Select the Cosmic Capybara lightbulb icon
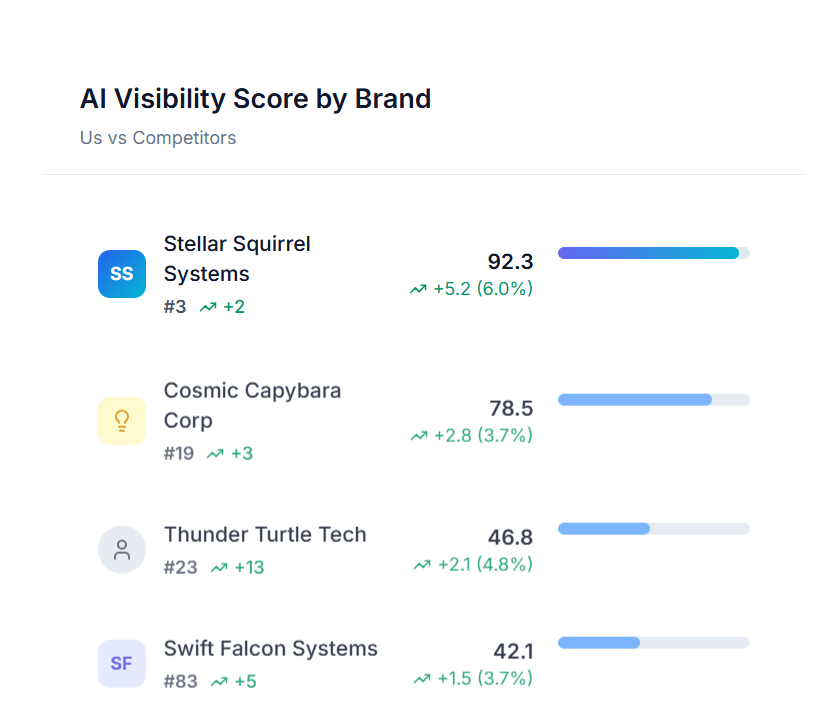The image size is (838, 710). (121, 420)
